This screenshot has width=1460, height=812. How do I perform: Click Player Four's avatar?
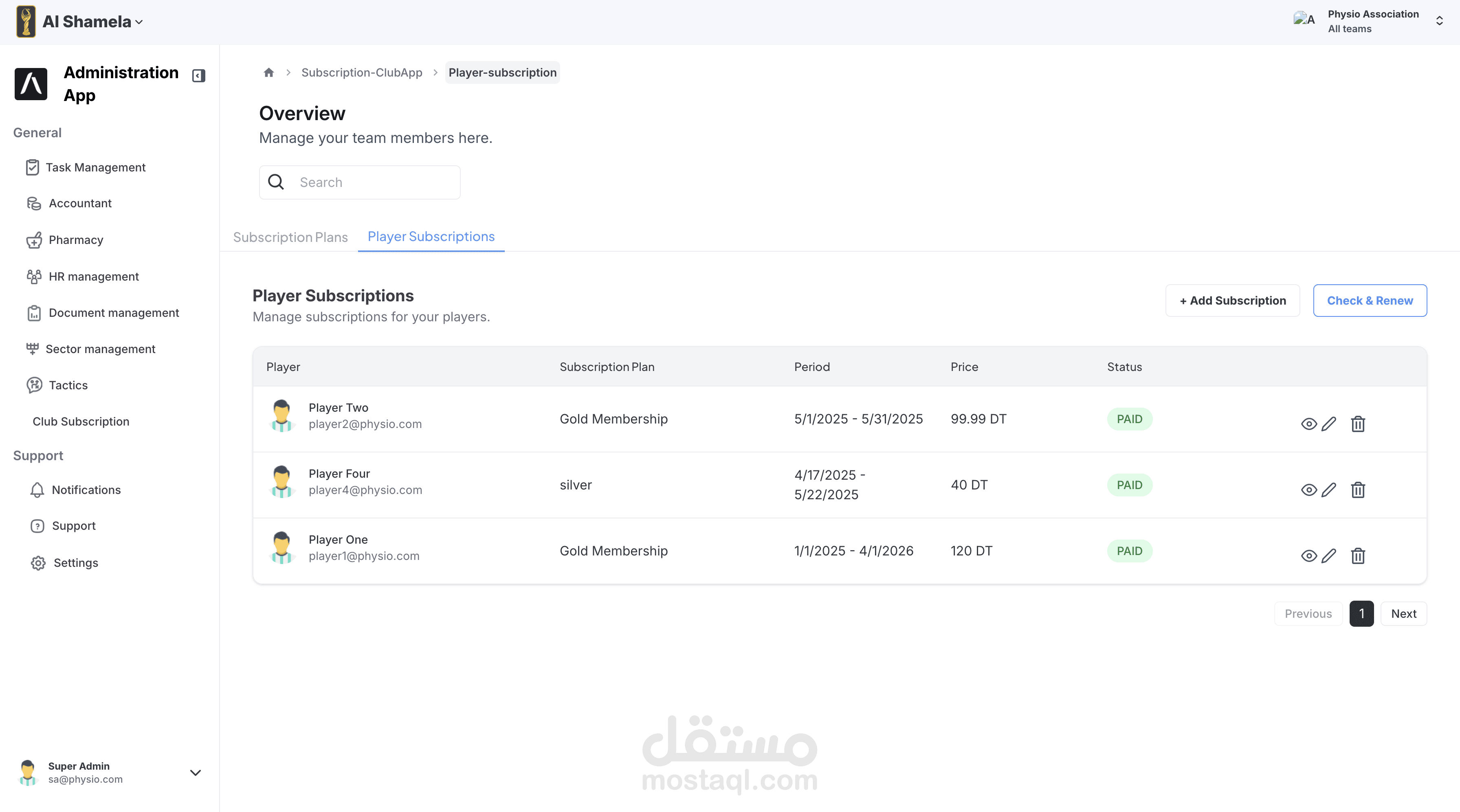coord(281,482)
